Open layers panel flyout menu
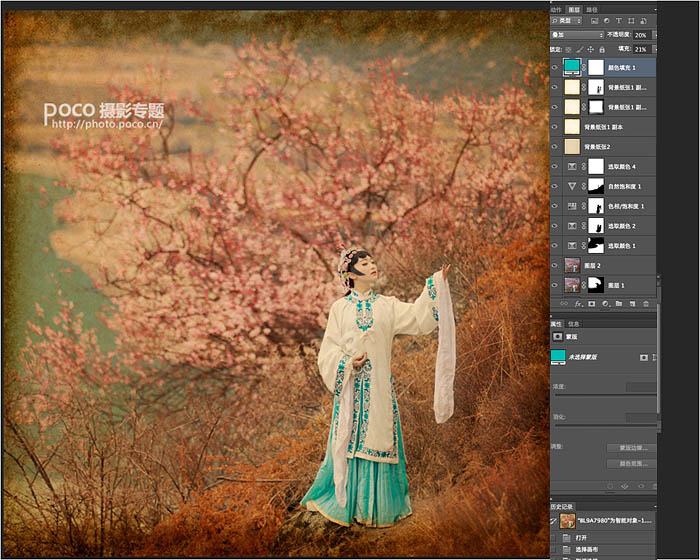 (x=655, y=9)
